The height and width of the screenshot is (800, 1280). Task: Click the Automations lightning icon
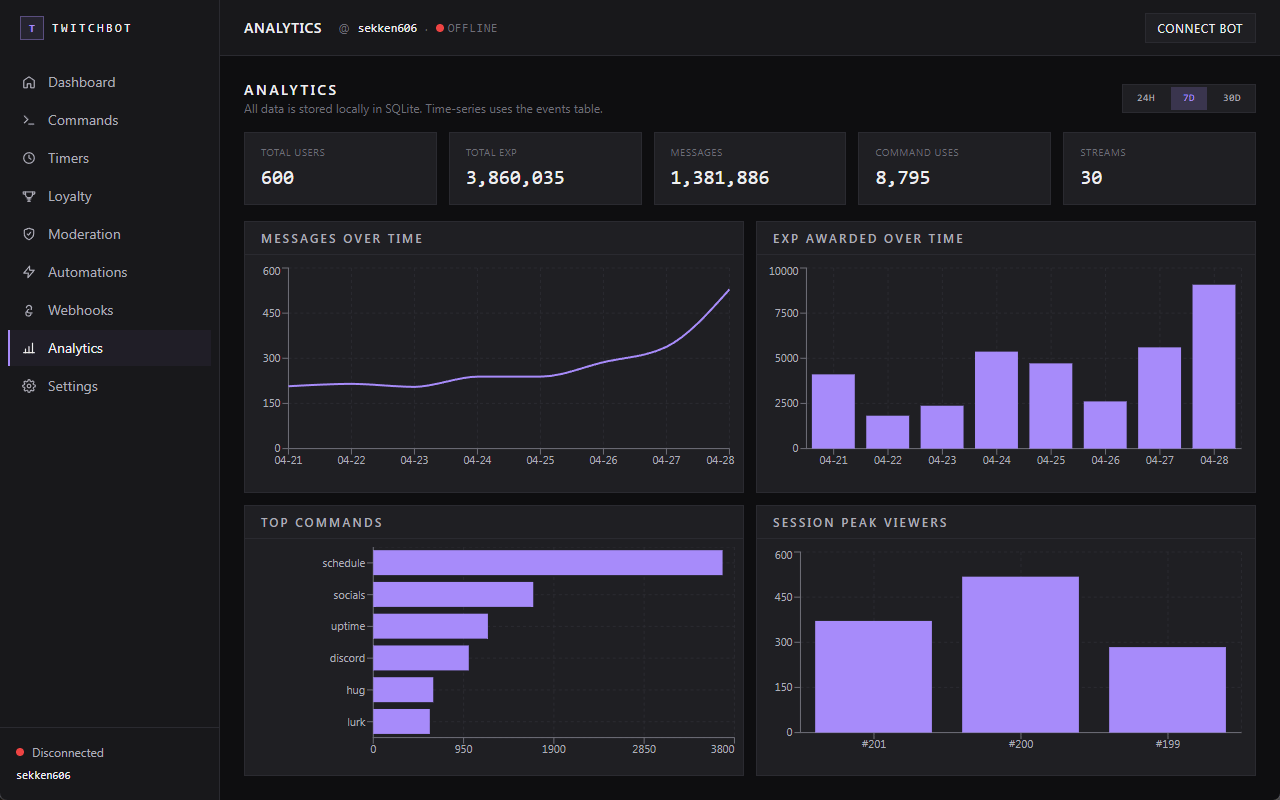tap(29, 272)
